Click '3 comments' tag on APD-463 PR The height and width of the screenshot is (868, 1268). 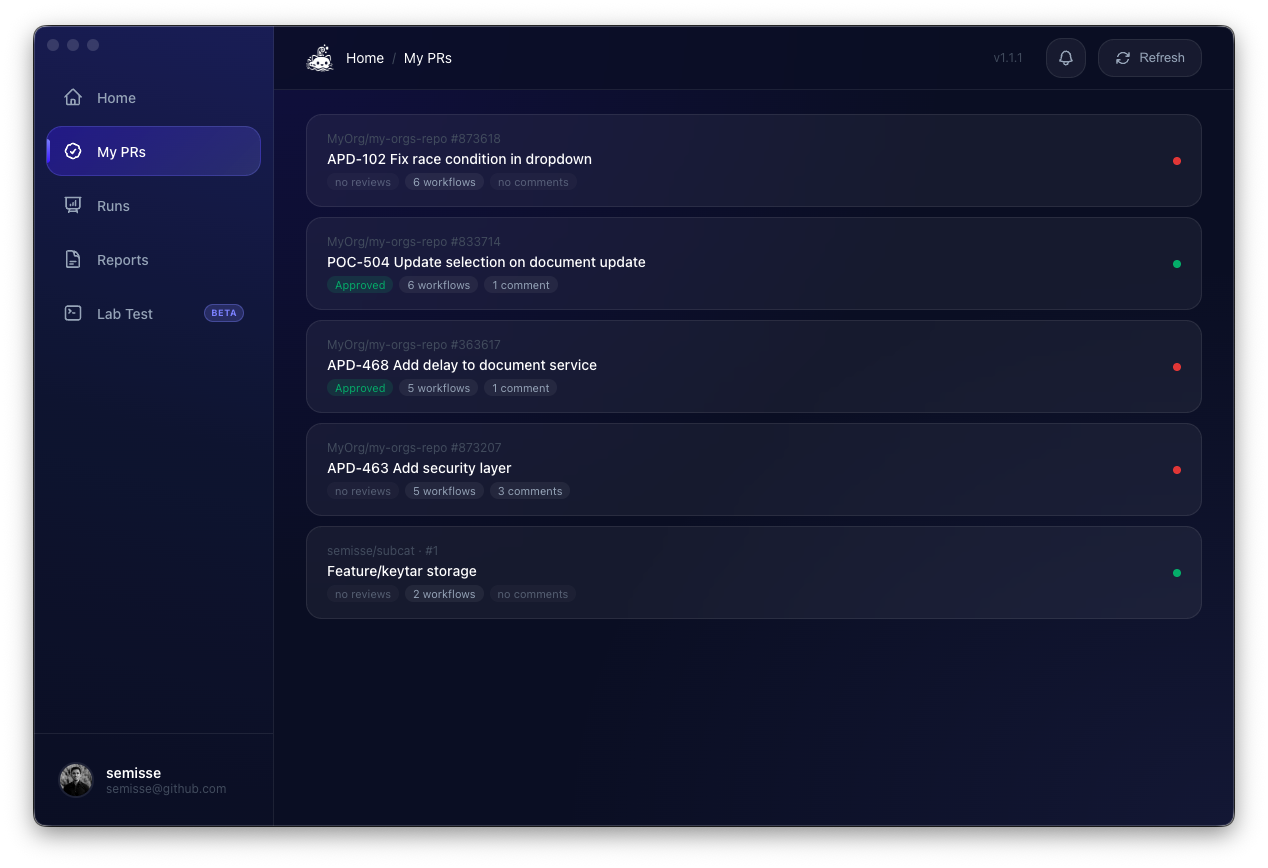[530, 491]
